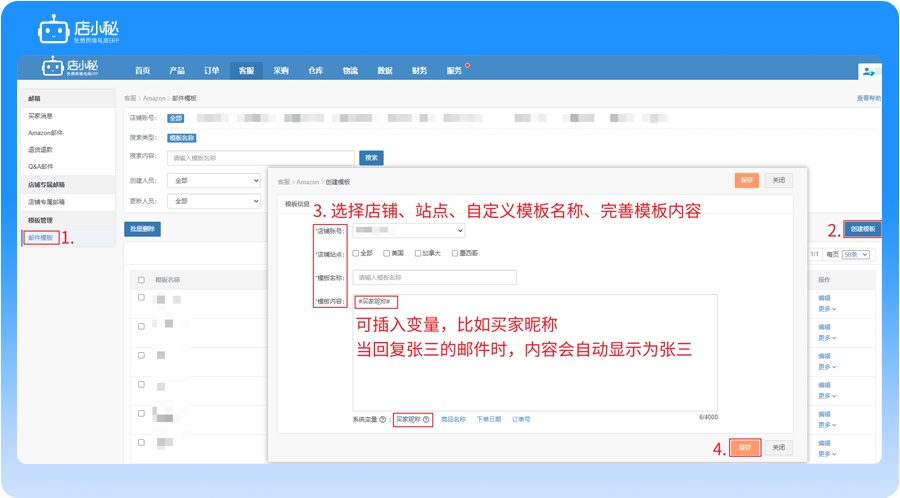Expand the 更多 menu in first table row
The height and width of the screenshot is (498, 900).
point(827,308)
